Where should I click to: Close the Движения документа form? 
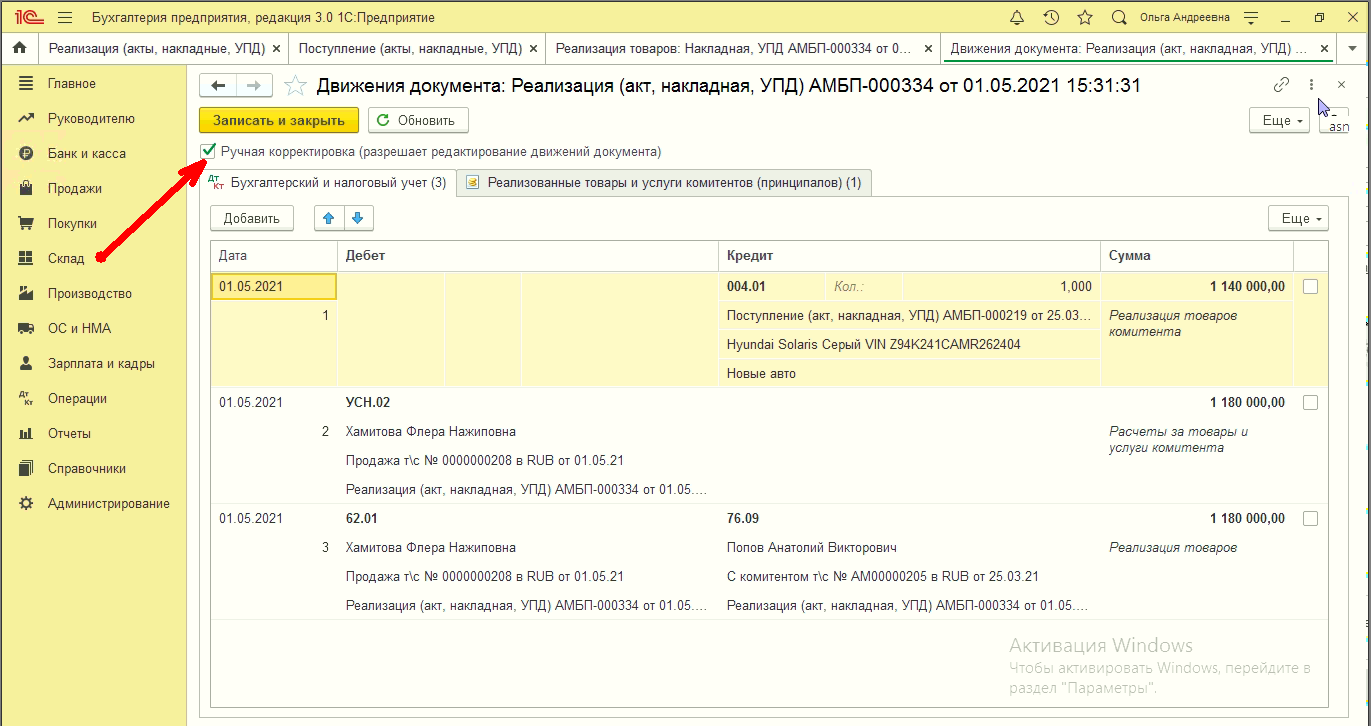tap(1341, 85)
